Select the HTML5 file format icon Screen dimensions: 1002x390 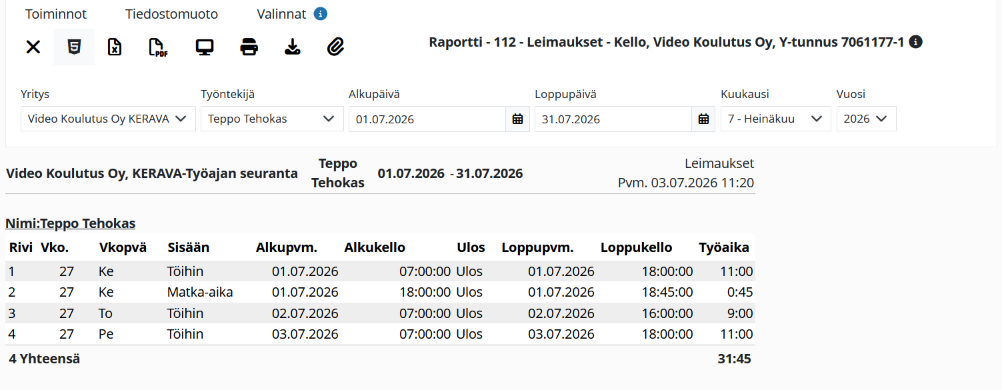(74, 47)
